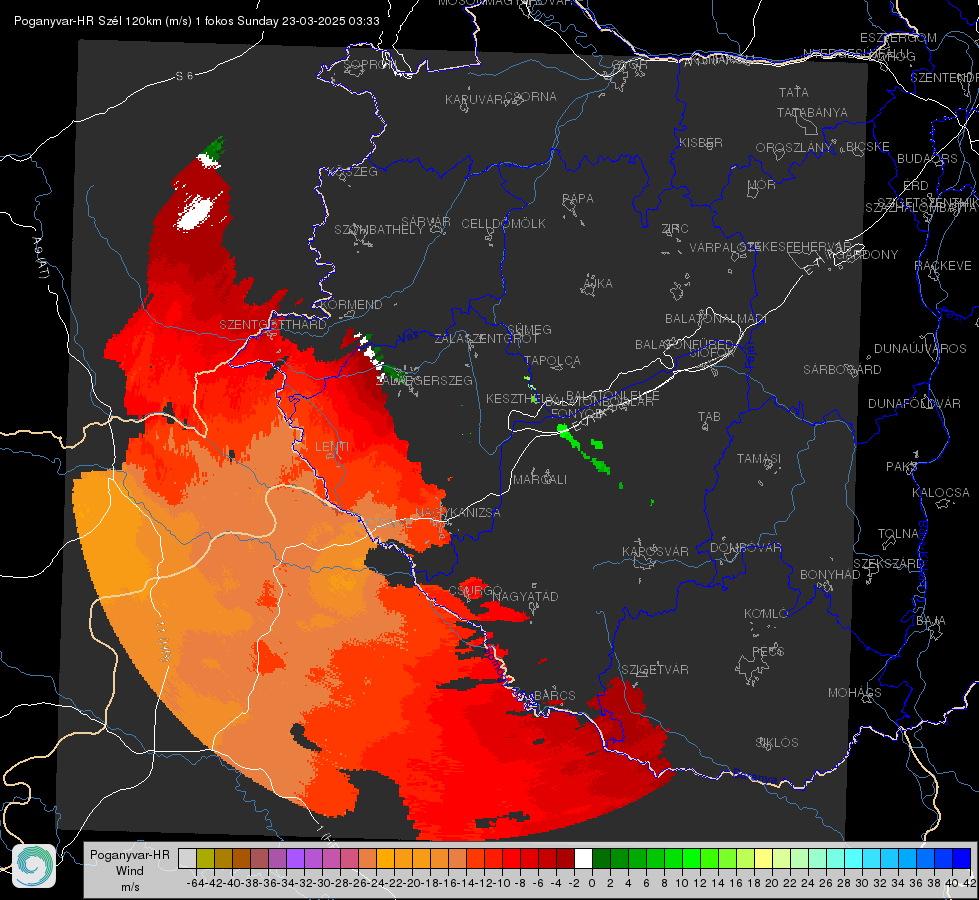Click the 'BICSKE' city label
The image size is (979, 900).
coord(868,146)
